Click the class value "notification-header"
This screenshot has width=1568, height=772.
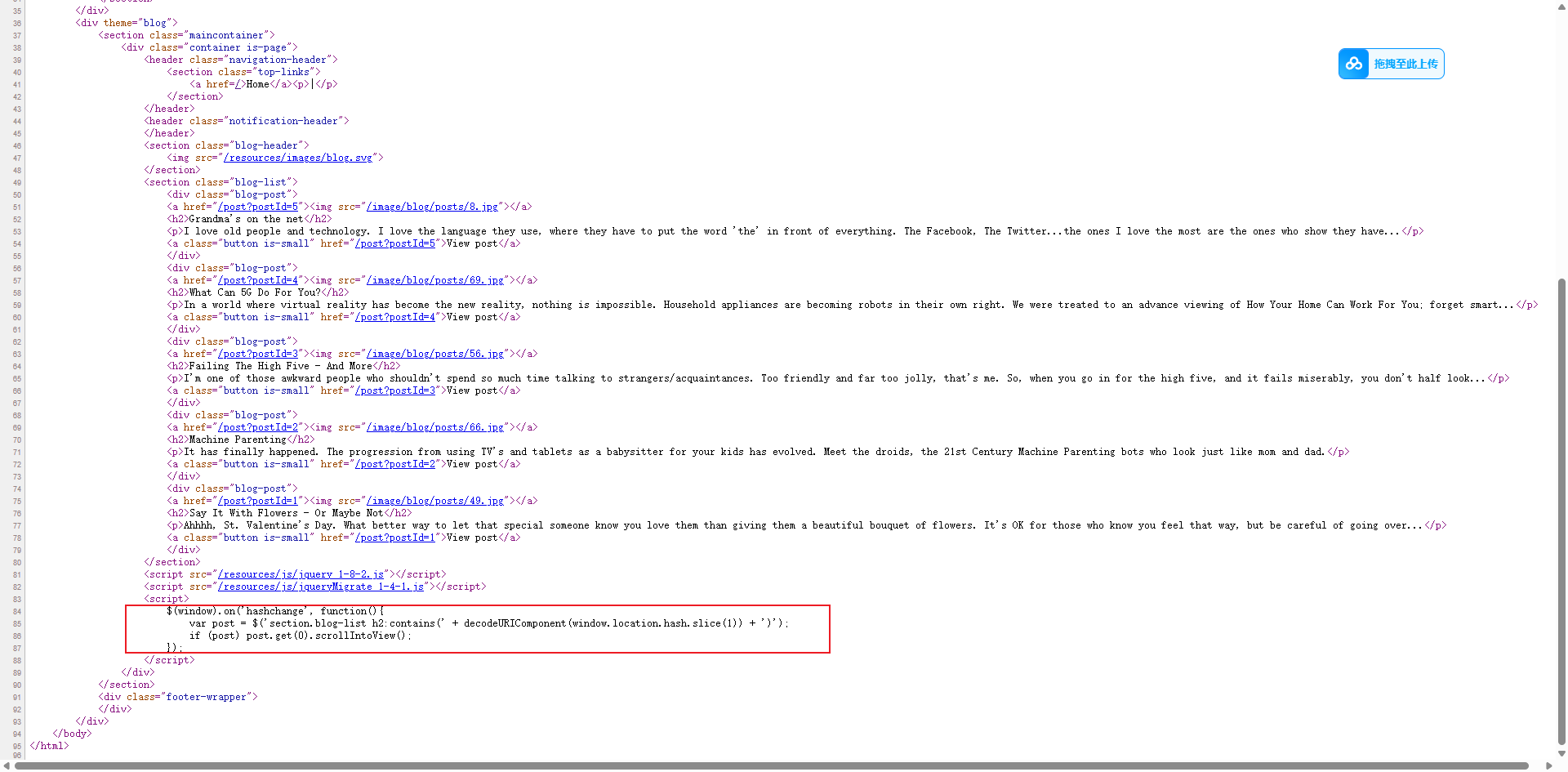point(283,121)
